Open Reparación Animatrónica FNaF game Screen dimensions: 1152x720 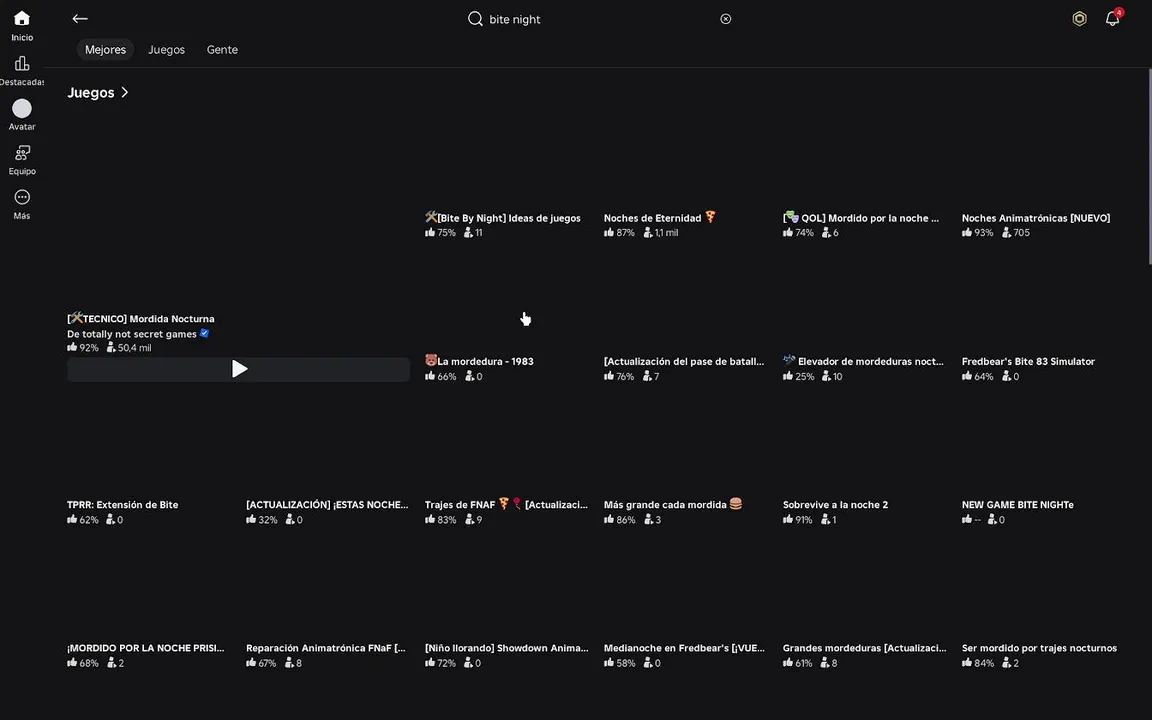[x=325, y=647]
